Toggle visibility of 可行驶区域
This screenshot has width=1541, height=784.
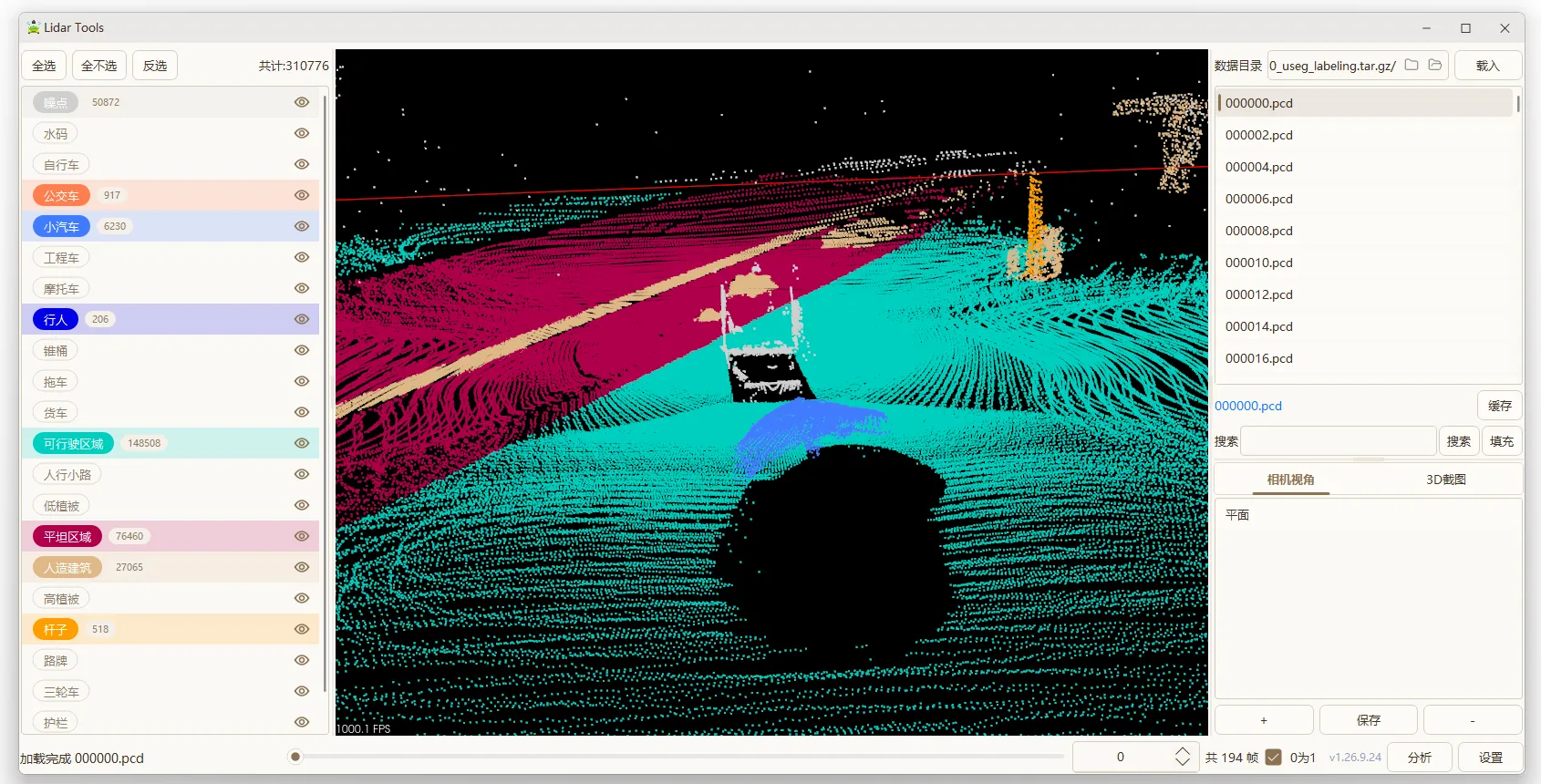pyautogui.click(x=302, y=443)
